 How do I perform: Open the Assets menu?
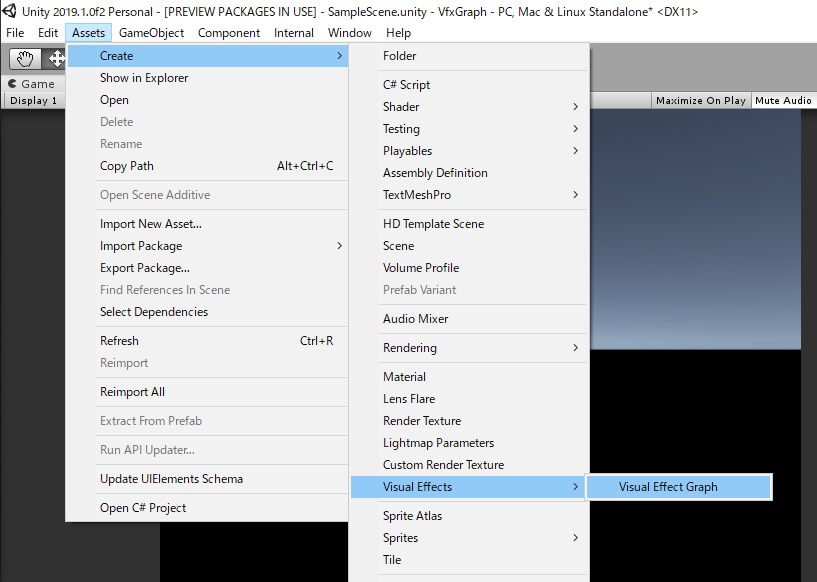click(89, 33)
